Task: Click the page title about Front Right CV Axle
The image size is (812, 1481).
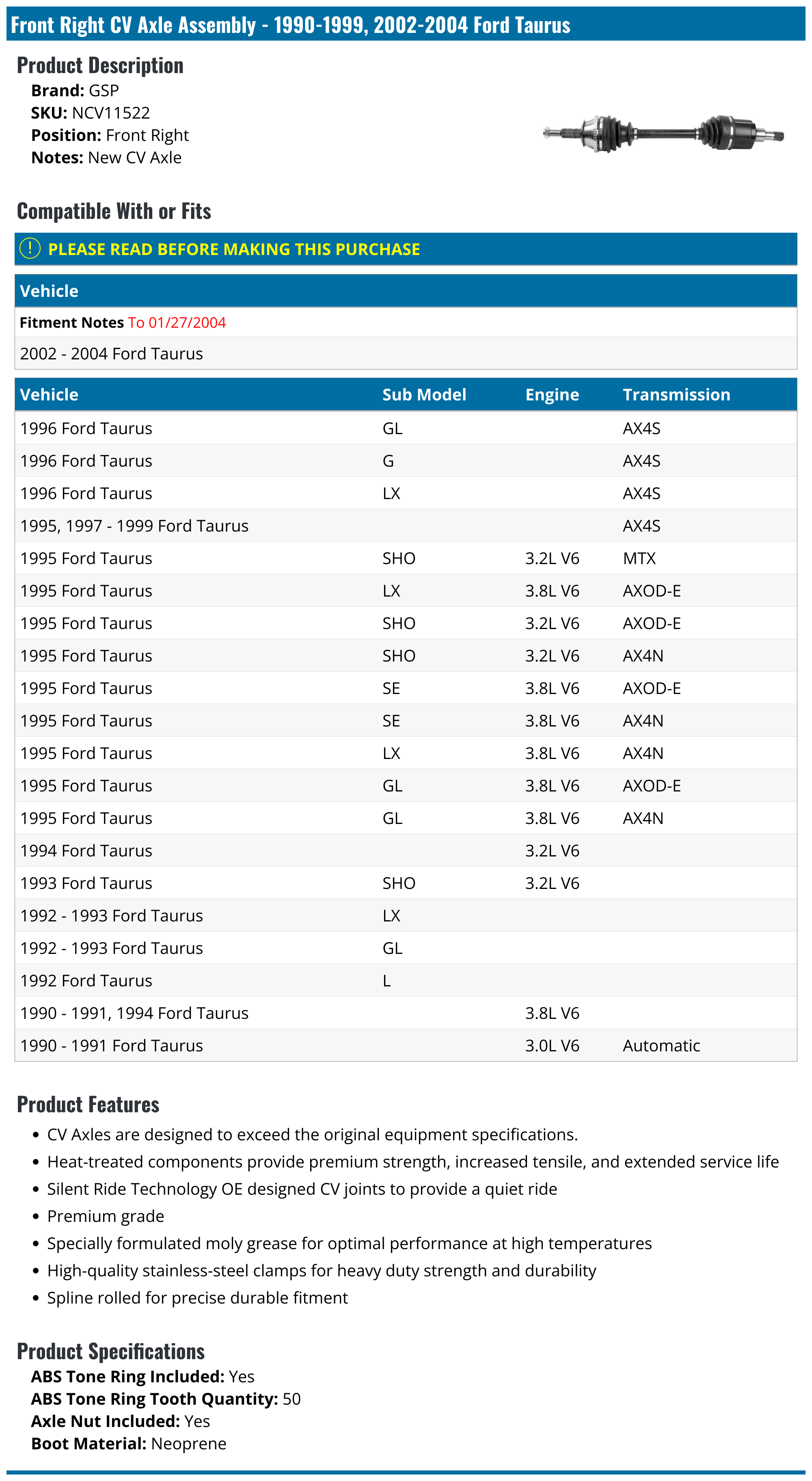Action: click(x=290, y=25)
